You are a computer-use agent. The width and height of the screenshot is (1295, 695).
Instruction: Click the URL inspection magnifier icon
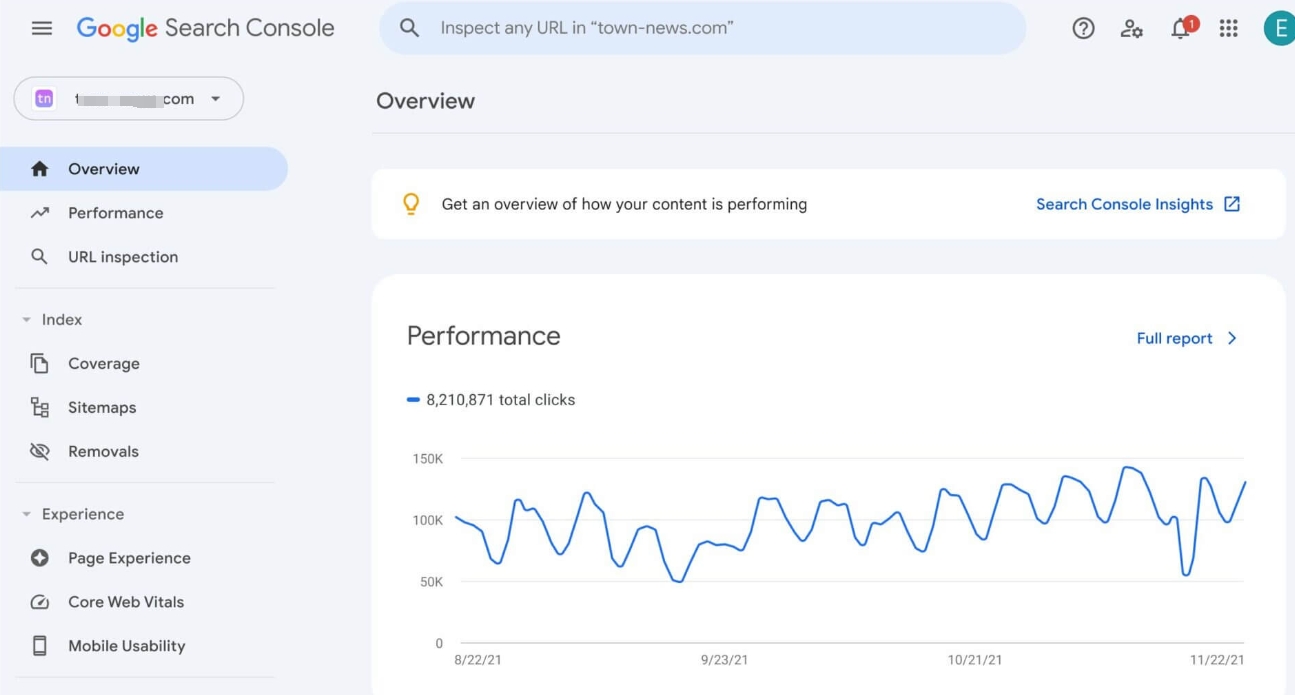click(40, 257)
